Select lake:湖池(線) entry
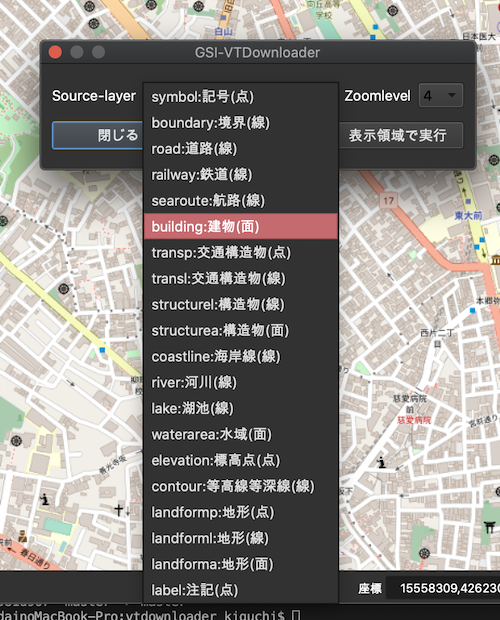Image resolution: width=500 pixels, height=620 pixels. point(241,408)
